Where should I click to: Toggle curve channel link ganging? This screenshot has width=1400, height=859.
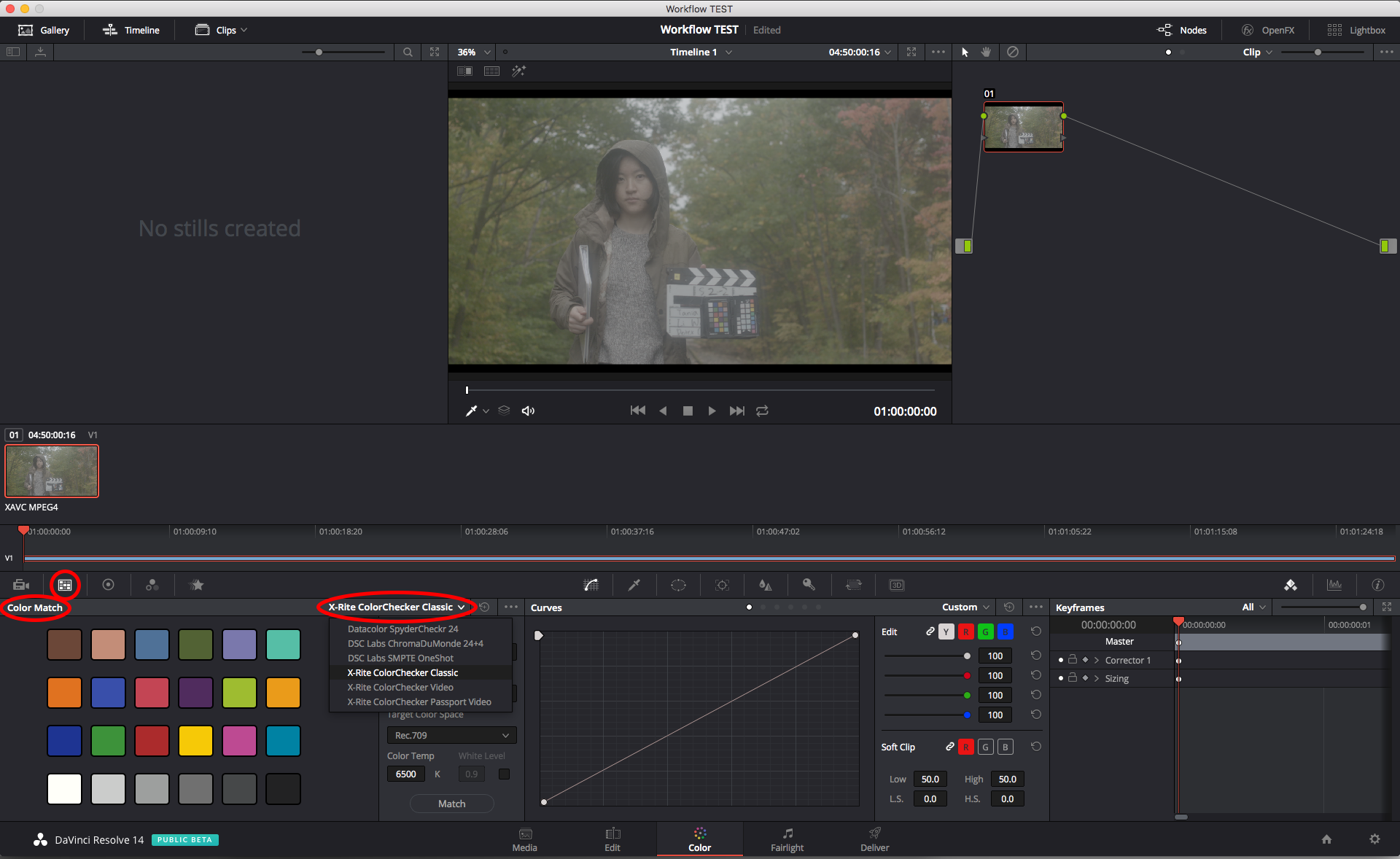pyautogui.click(x=930, y=631)
